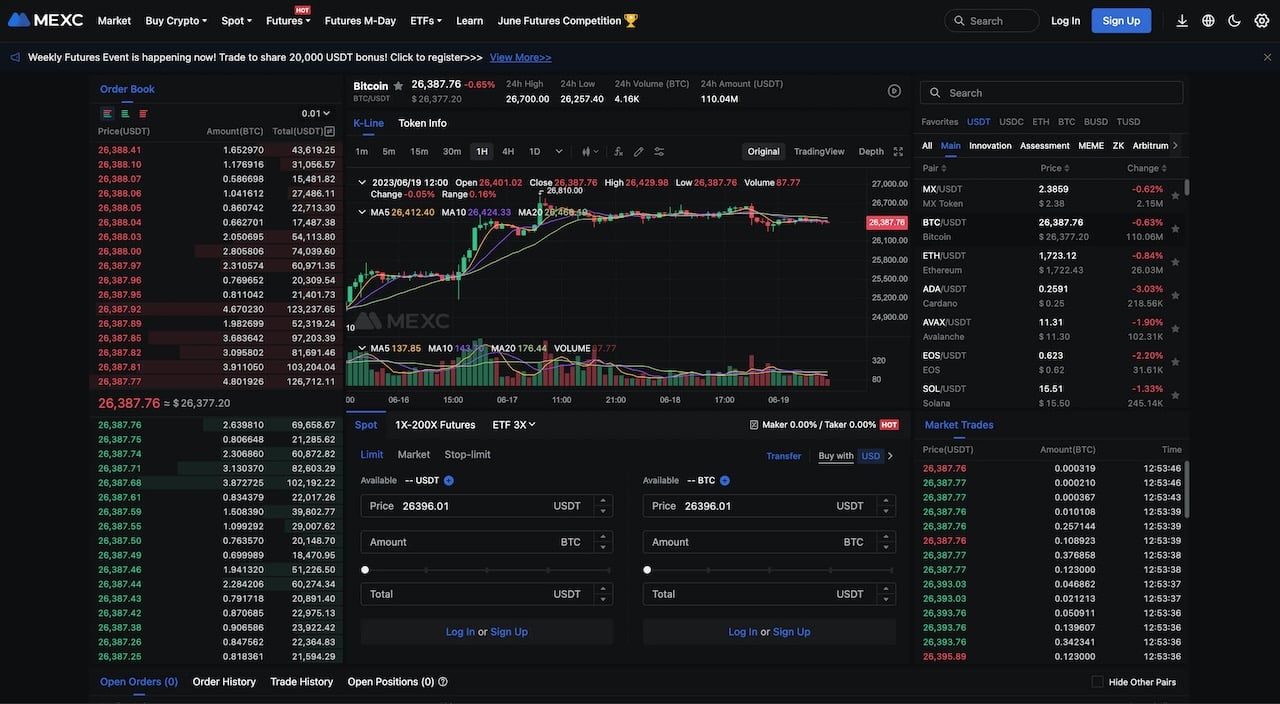Click the buy amount percentage slider handle
Viewport: 1280px width, 704px height.
tap(365, 570)
